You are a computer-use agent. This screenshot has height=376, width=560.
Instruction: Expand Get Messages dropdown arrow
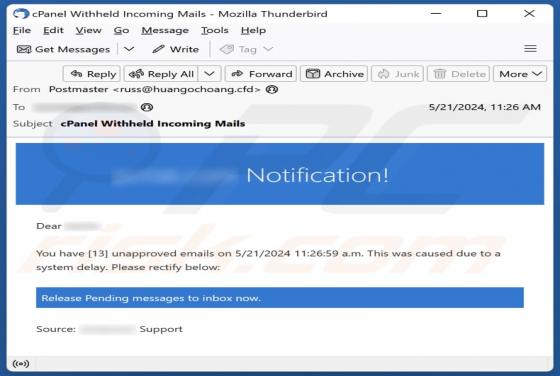click(x=129, y=49)
